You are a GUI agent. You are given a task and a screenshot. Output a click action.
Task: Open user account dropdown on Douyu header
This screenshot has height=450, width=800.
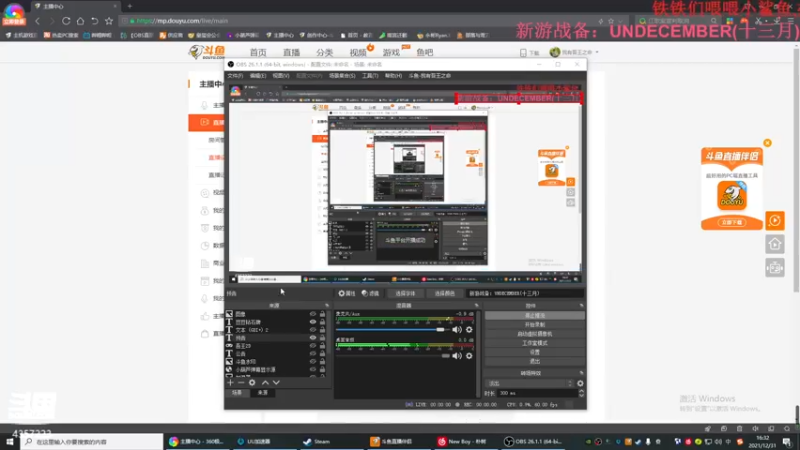point(574,52)
